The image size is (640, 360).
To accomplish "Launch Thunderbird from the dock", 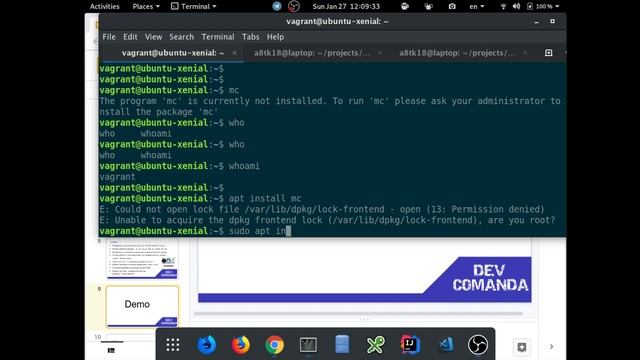I will pyautogui.click(x=207, y=345).
